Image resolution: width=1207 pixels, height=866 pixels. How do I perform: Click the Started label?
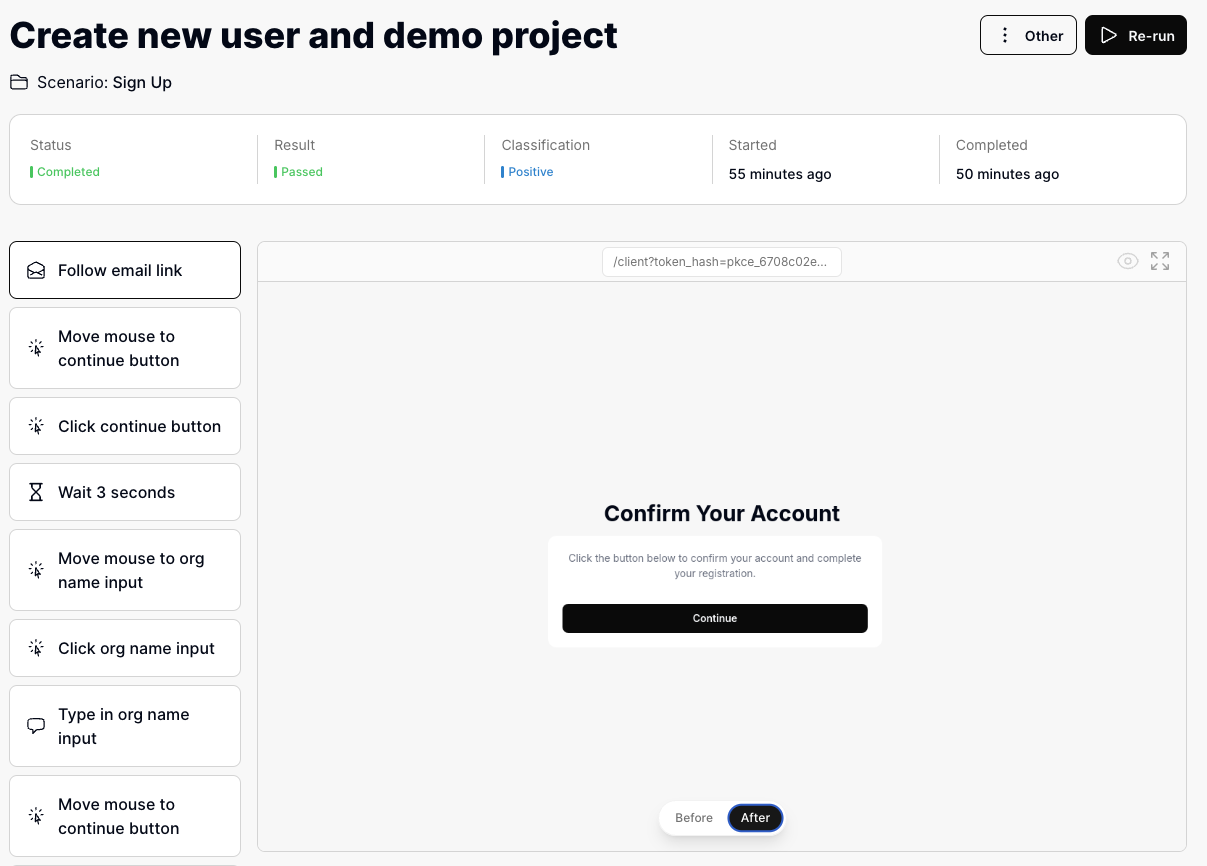[752, 145]
